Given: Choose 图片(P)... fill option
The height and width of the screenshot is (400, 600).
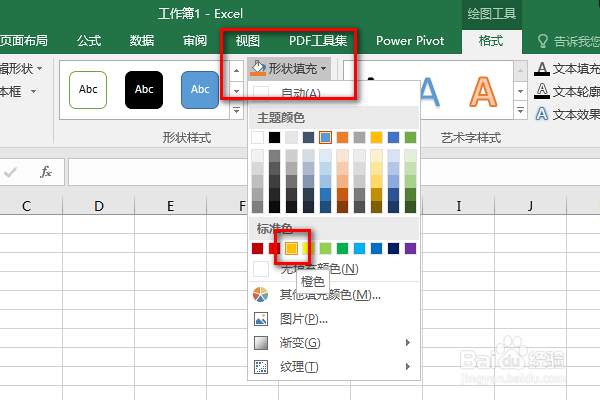Looking at the screenshot, I should (x=334, y=319).
